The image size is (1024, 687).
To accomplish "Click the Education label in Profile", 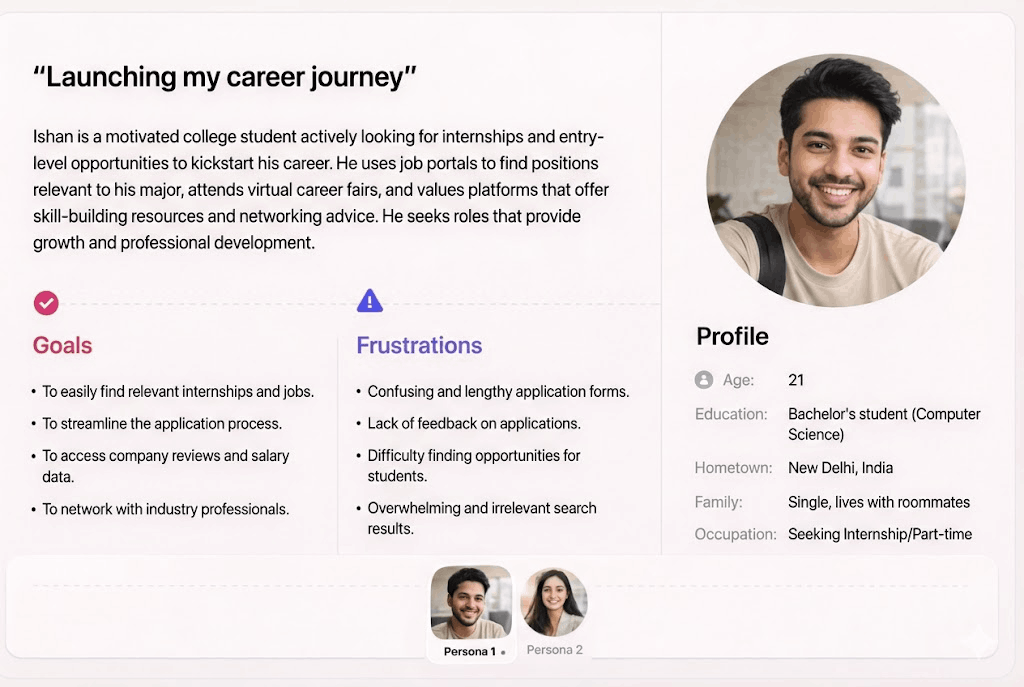I will (731, 414).
